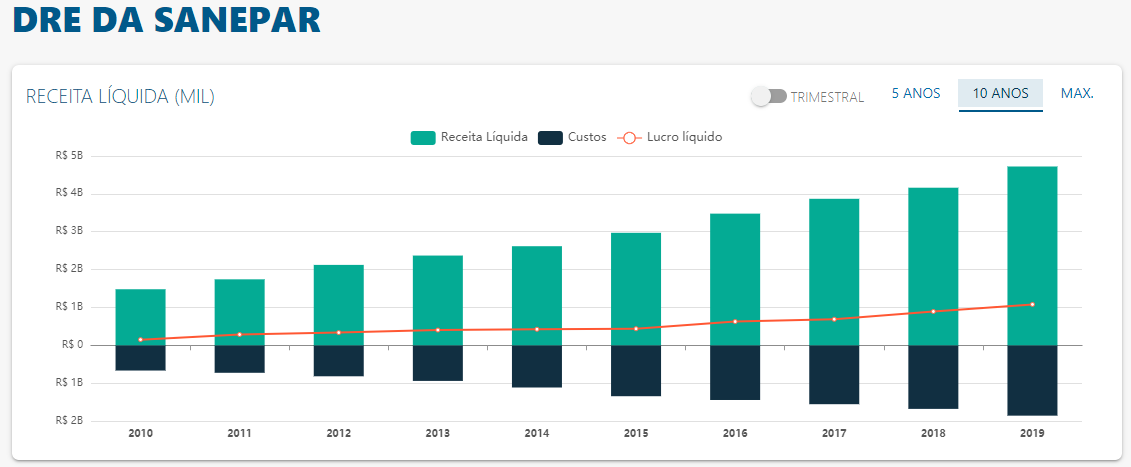This screenshot has height=467, width=1131.
Task: Click the 2012 net profit line point
Action: (338, 332)
